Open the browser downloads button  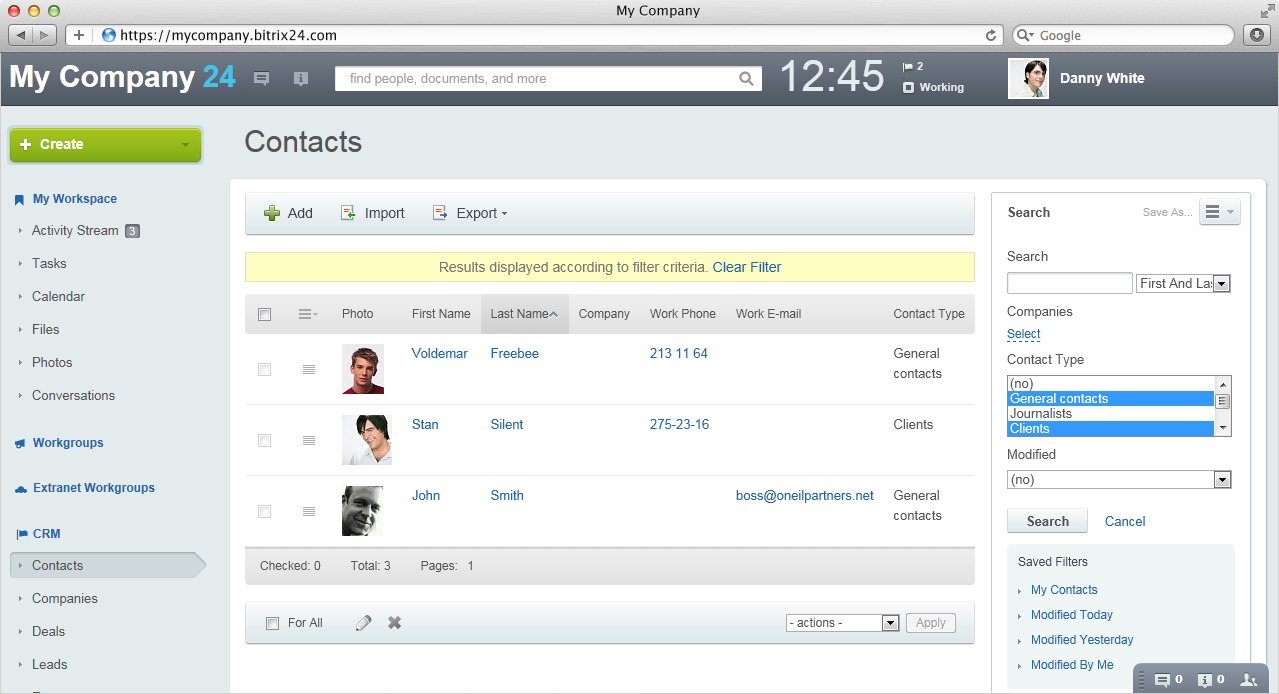(x=1258, y=35)
